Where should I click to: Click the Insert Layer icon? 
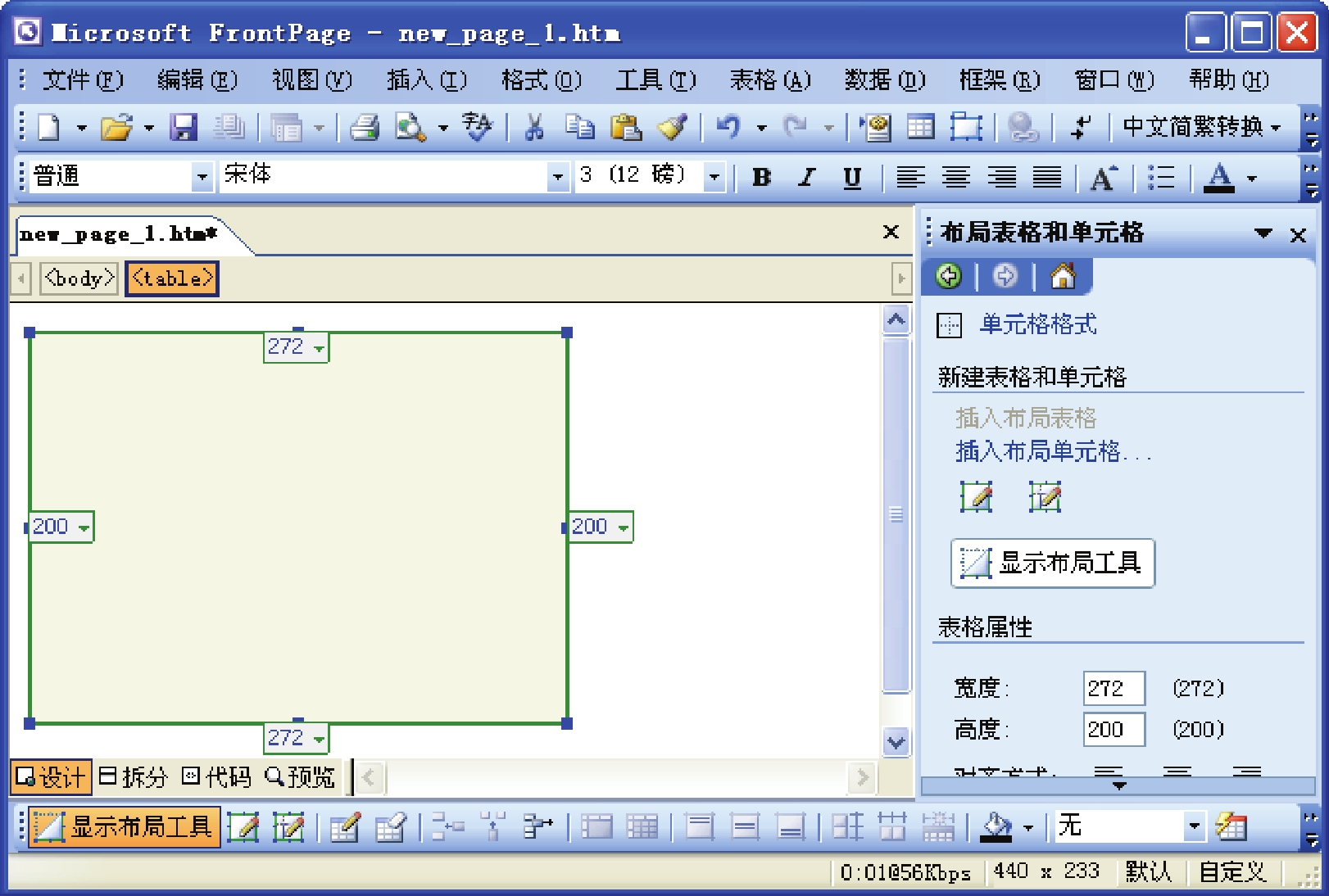pos(966,127)
